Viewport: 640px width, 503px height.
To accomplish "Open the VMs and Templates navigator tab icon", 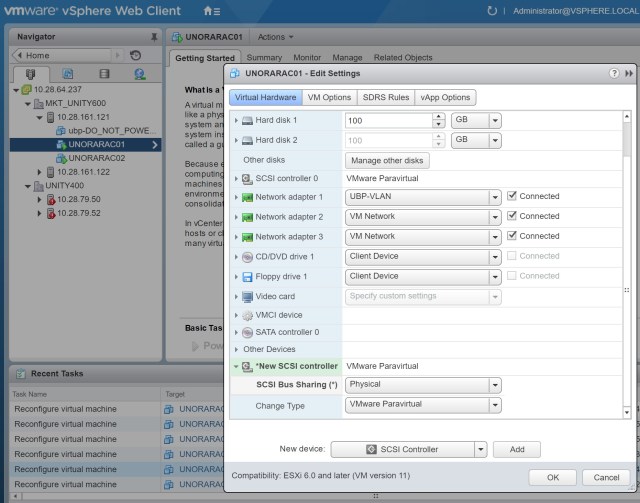I will [67, 74].
